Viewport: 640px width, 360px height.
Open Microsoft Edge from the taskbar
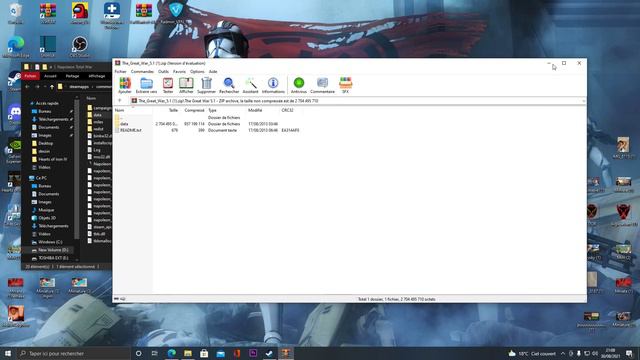click(171, 353)
